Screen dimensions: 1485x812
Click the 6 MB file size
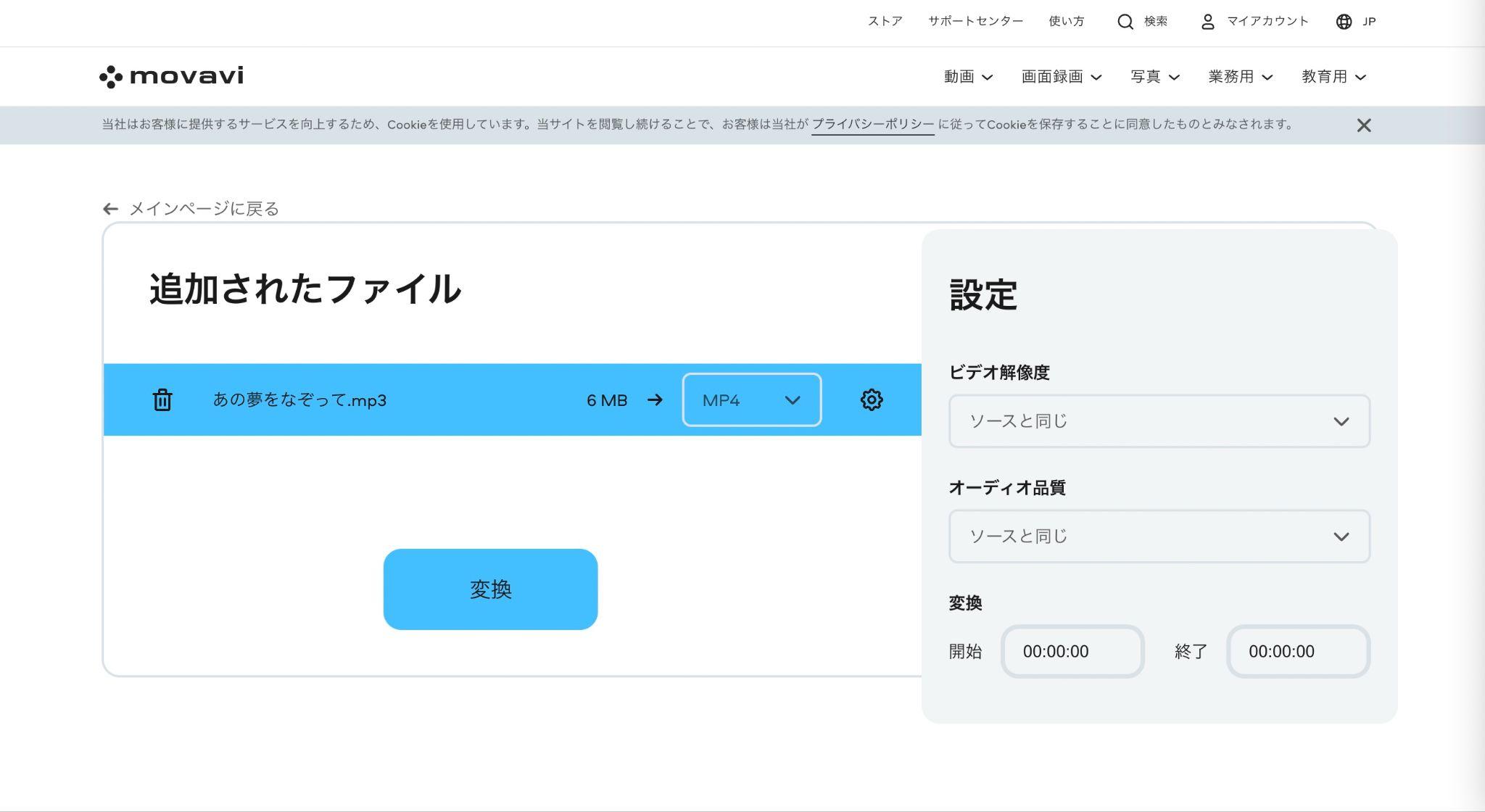[x=607, y=400]
